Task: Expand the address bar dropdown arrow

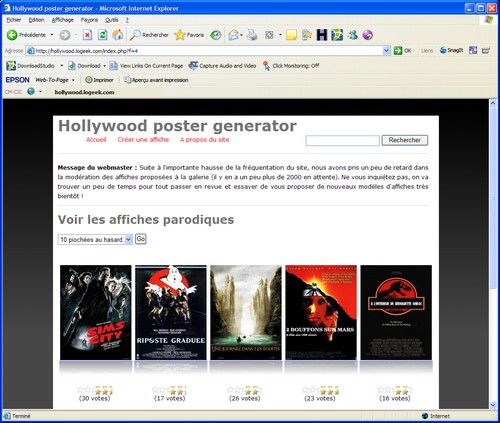Action: click(386, 51)
